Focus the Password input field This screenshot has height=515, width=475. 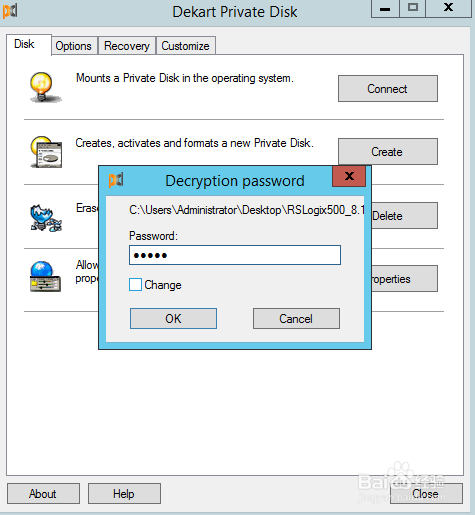[x=235, y=255]
